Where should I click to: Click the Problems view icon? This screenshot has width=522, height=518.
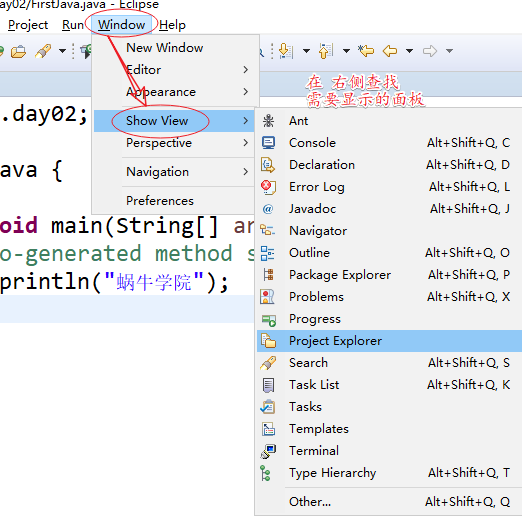click(267, 297)
